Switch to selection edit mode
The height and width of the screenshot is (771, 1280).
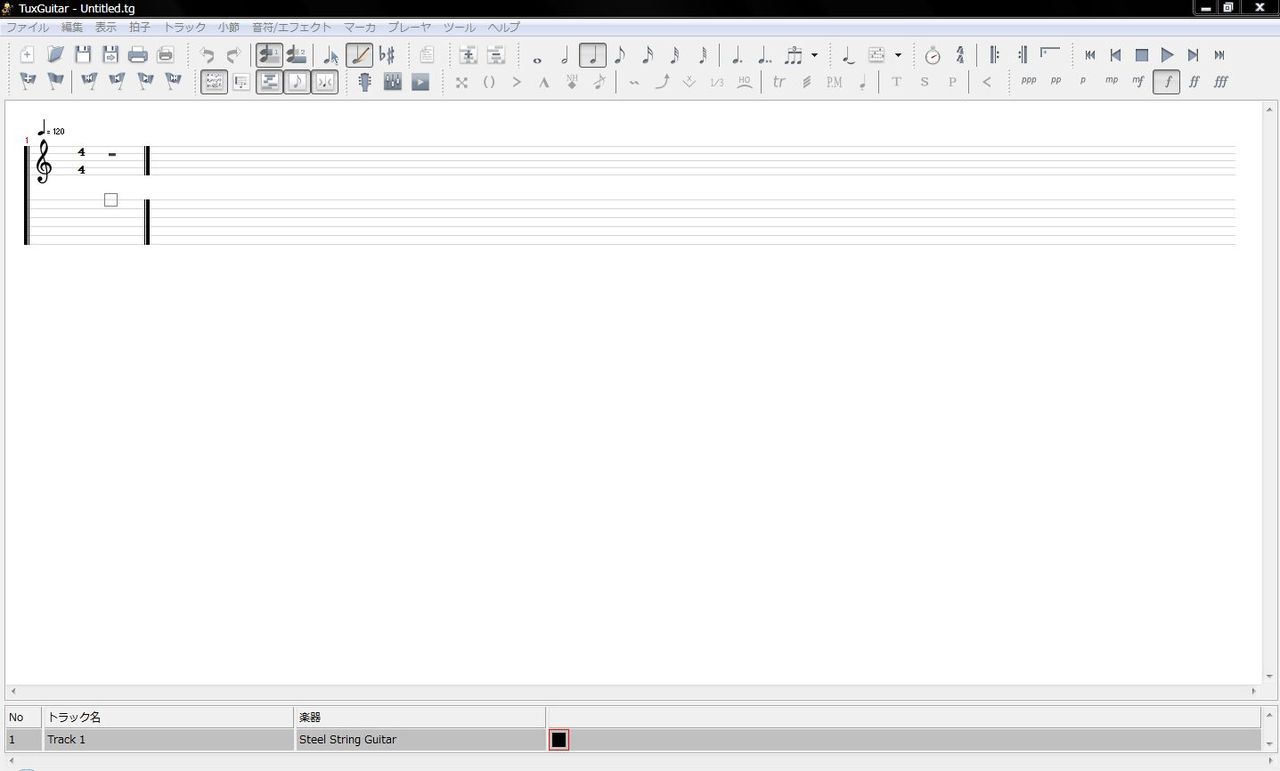pos(331,55)
